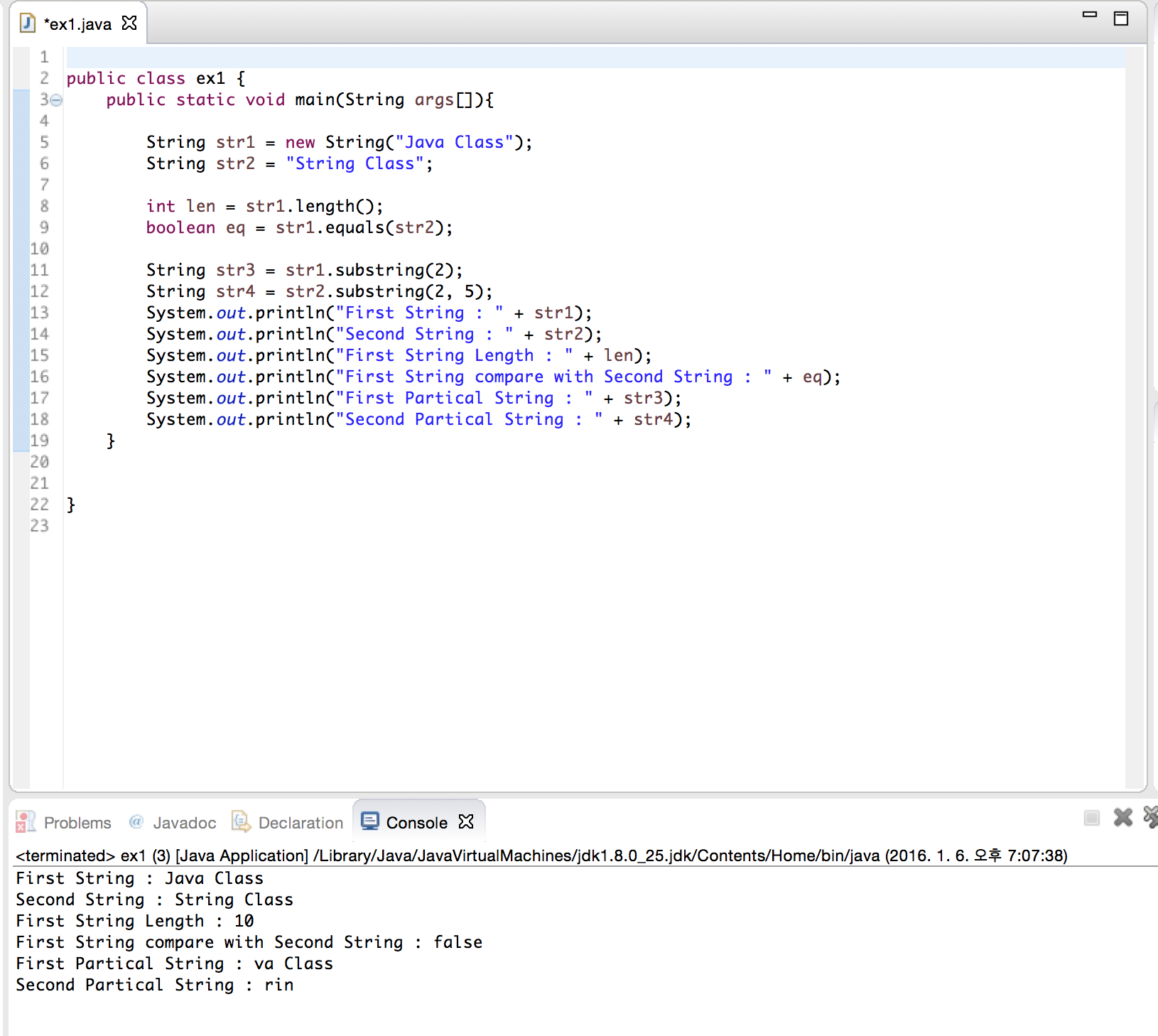Close the Console view tab
This screenshot has height=1036, width=1158.
pyautogui.click(x=466, y=821)
